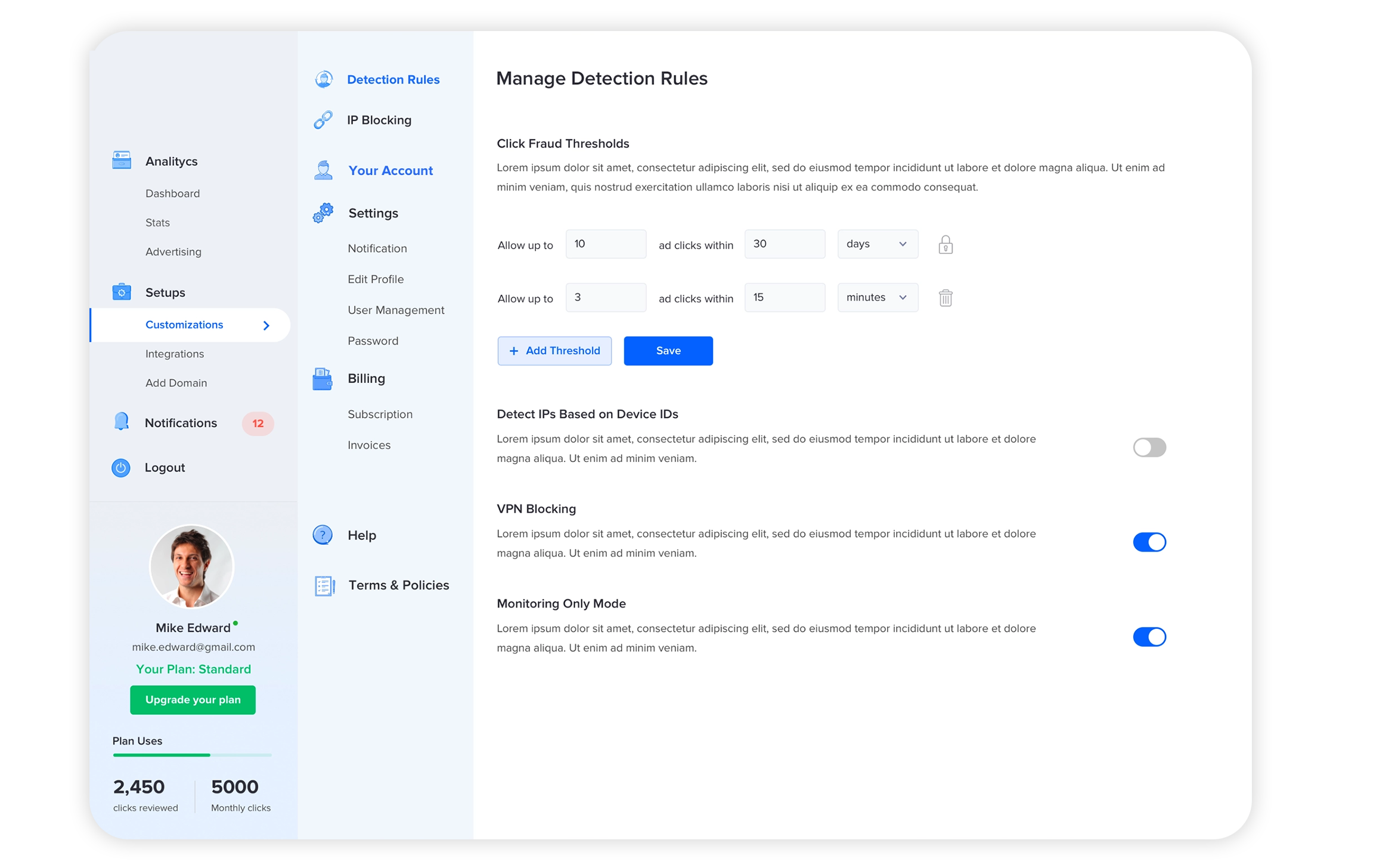The width and height of the screenshot is (1395, 868).
Task: Delete the 15 minutes threshold via trash icon
Action: [x=945, y=298]
